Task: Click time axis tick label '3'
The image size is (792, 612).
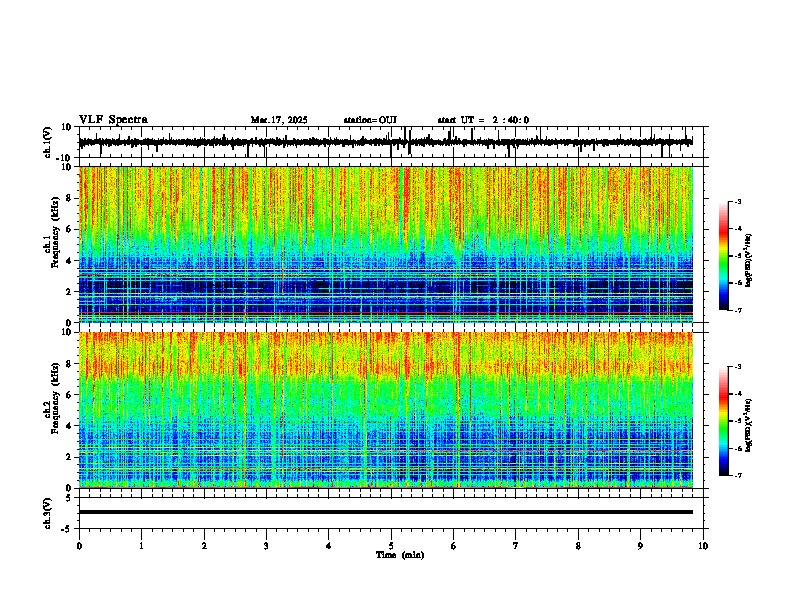Action: [266, 546]
